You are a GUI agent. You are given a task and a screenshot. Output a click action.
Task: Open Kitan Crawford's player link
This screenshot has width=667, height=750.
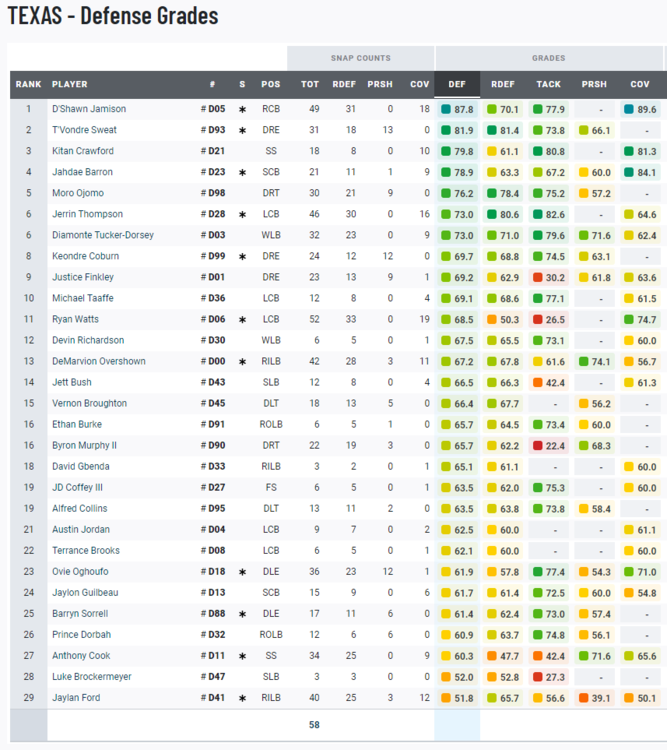(82, 151)
